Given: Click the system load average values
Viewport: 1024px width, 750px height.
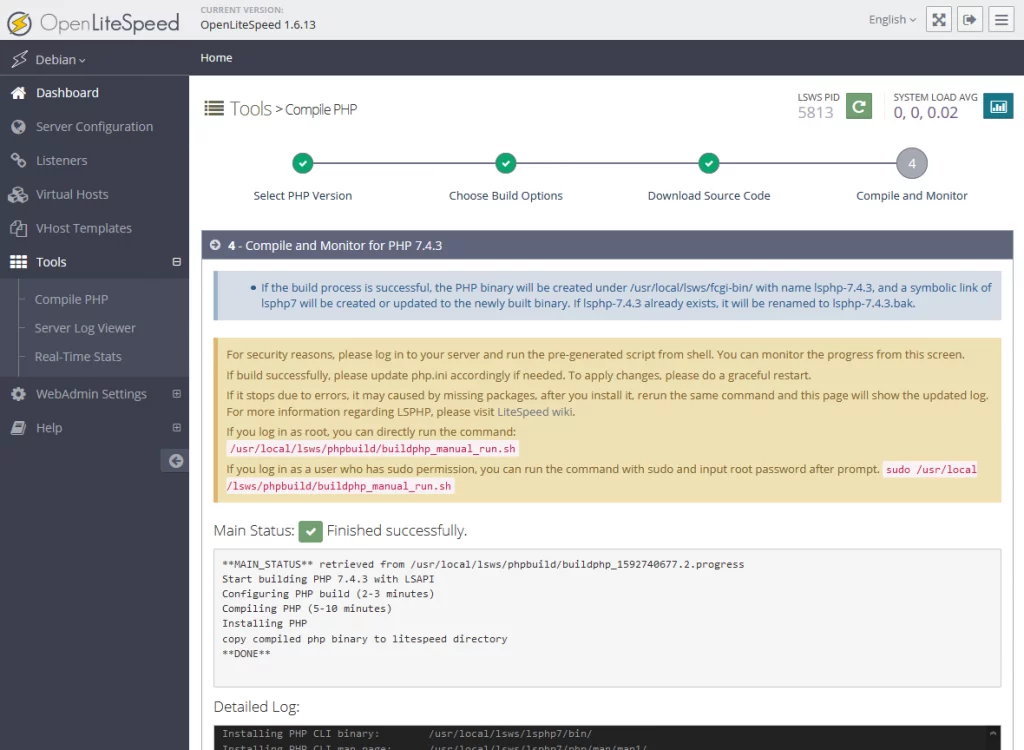Looking at the screenshot, I should pos(925,112).
